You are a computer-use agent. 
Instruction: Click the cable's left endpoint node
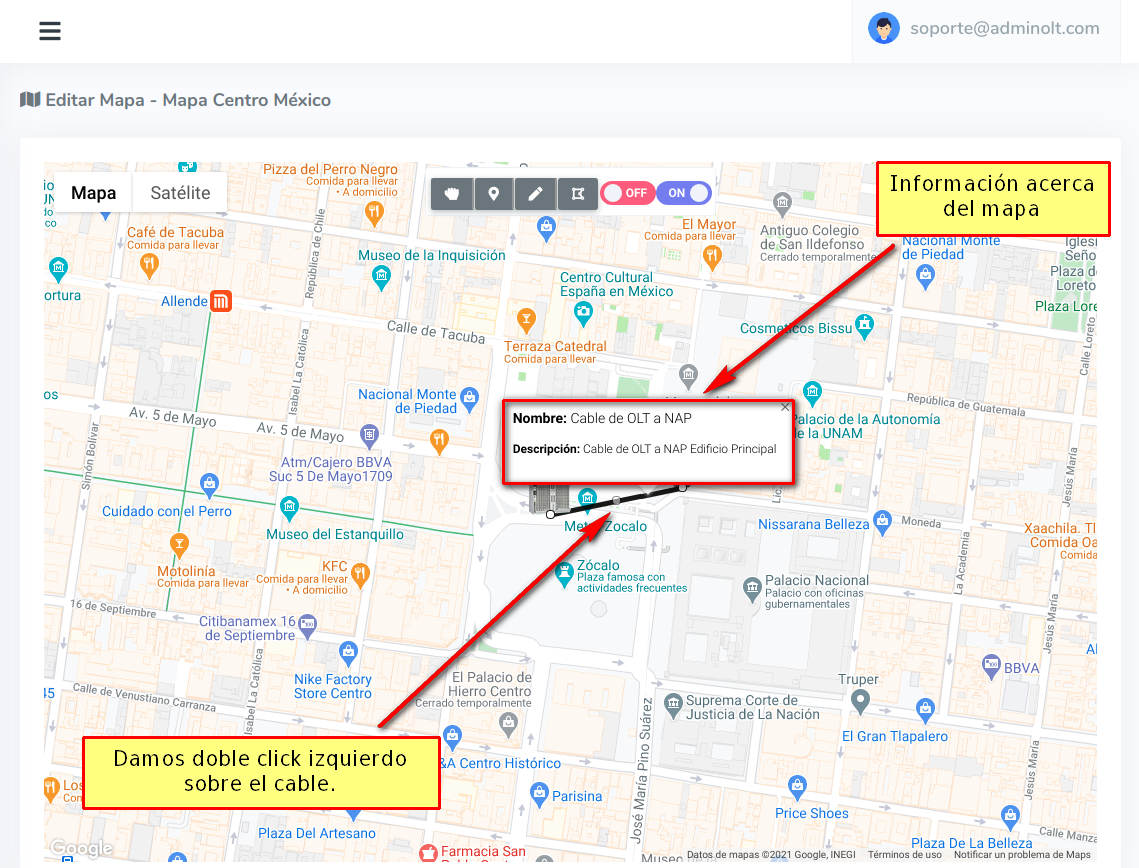[551, 515]
